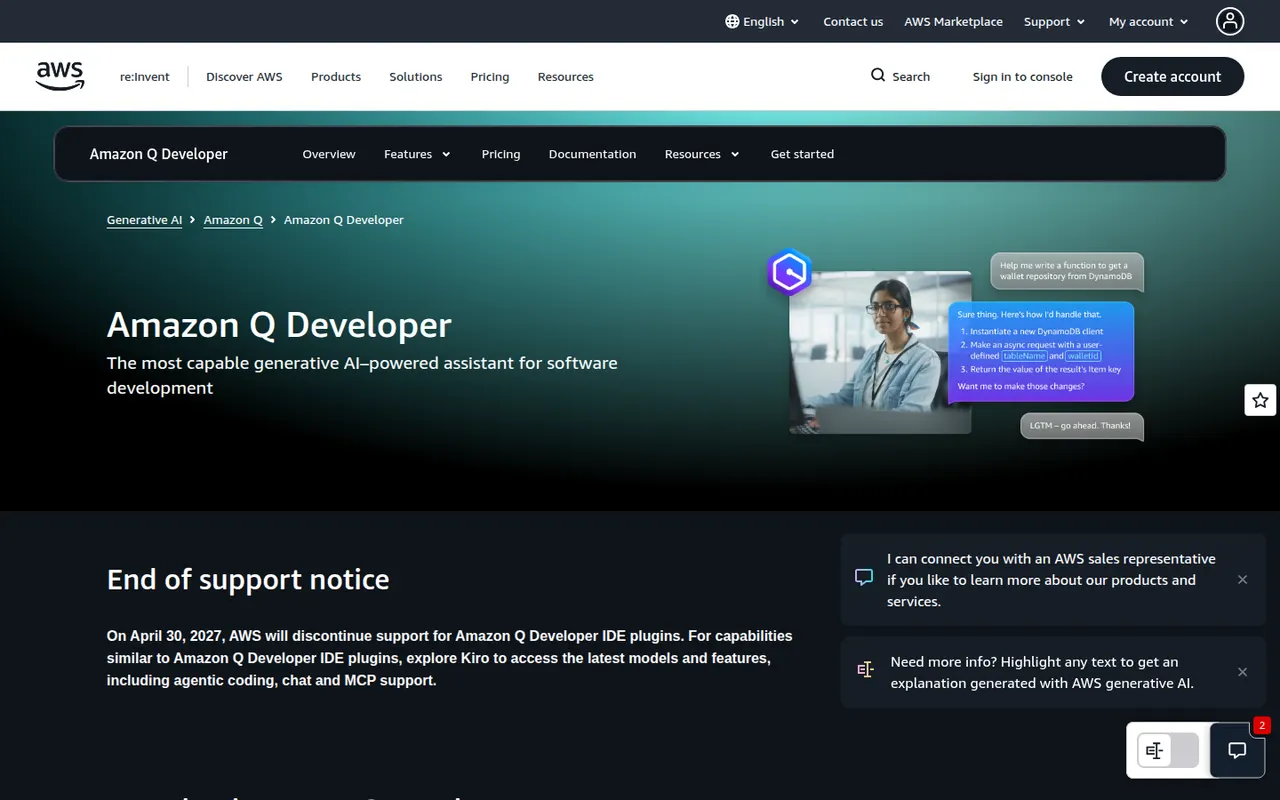Viewport: 1280px width, 800px height.
Task: Click Sign in to console
Action: 1022,76
